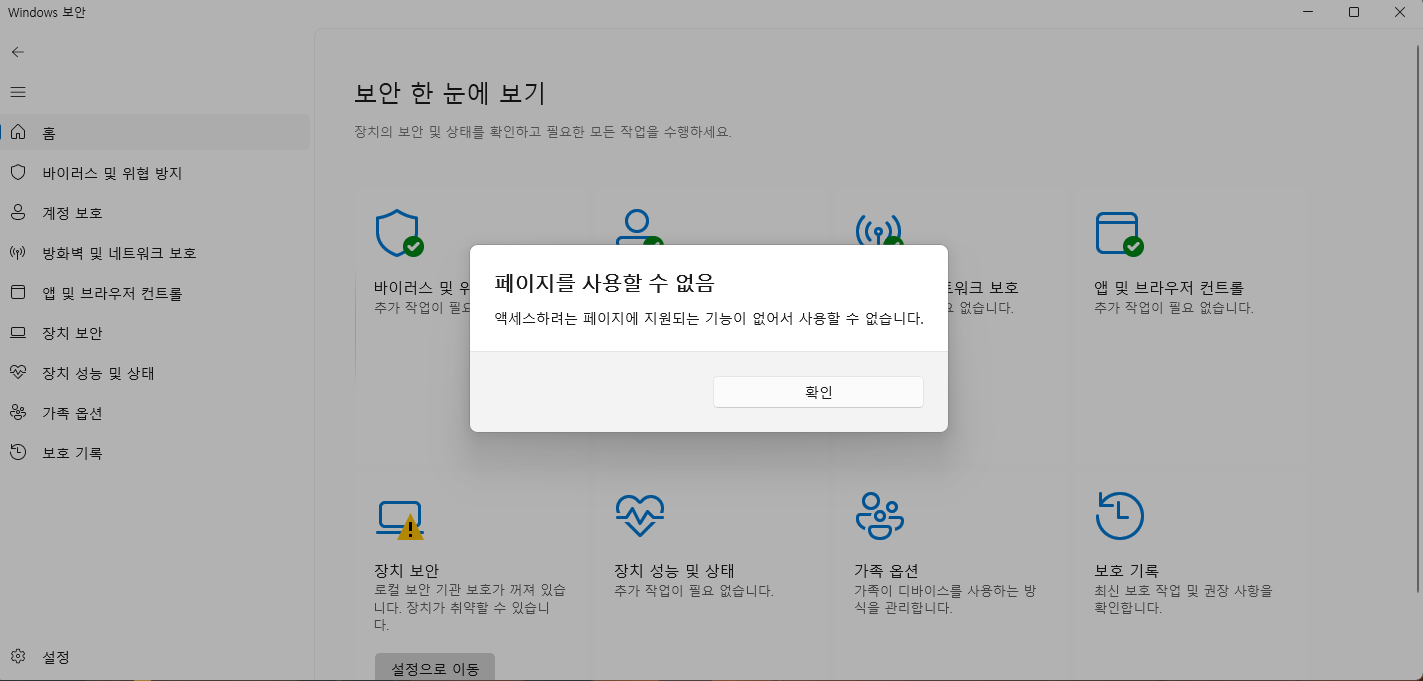Open 보호 기록 in sidebar
This screenshot has height=681, width=1423.
click(x=157, y=452)
